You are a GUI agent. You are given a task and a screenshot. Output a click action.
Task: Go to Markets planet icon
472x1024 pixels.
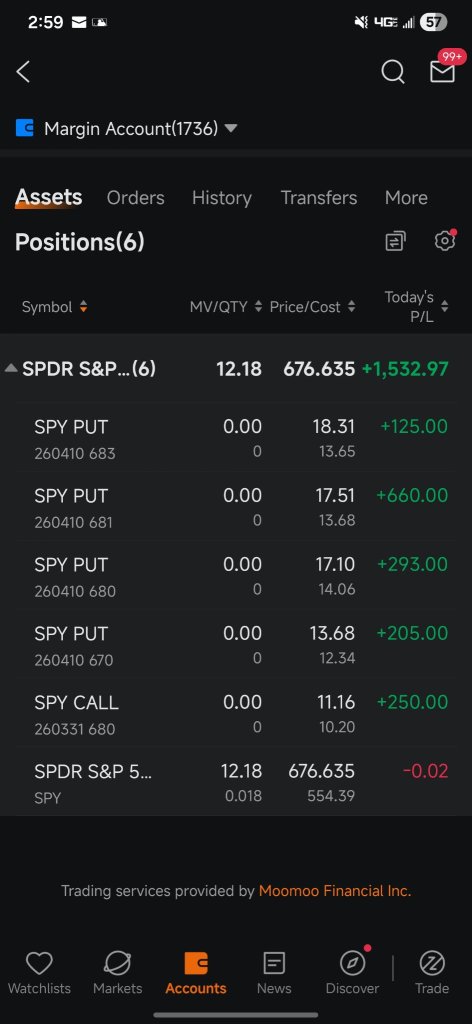point(118,973)
